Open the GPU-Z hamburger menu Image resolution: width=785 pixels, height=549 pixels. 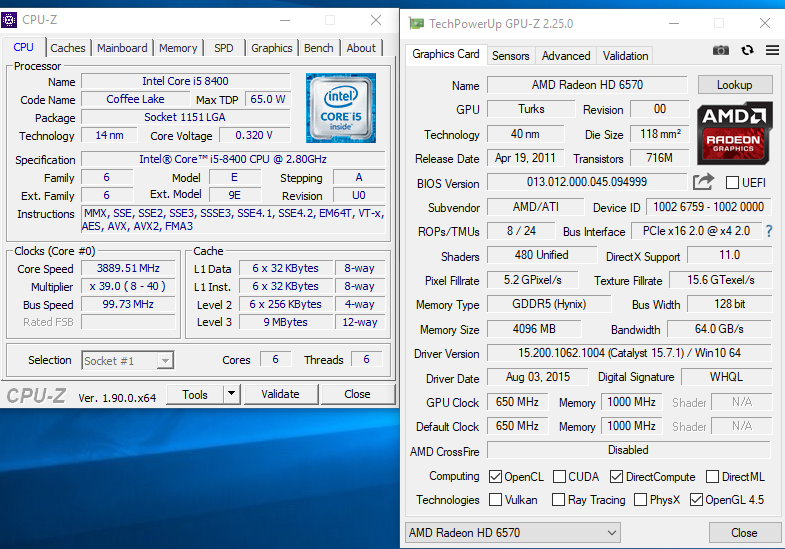click(772, 50)
